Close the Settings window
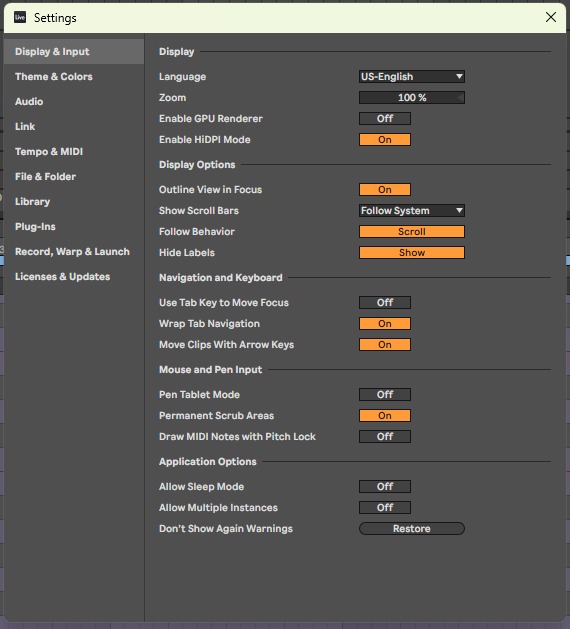This screenshot has height=629, width=570. [551, 17]
